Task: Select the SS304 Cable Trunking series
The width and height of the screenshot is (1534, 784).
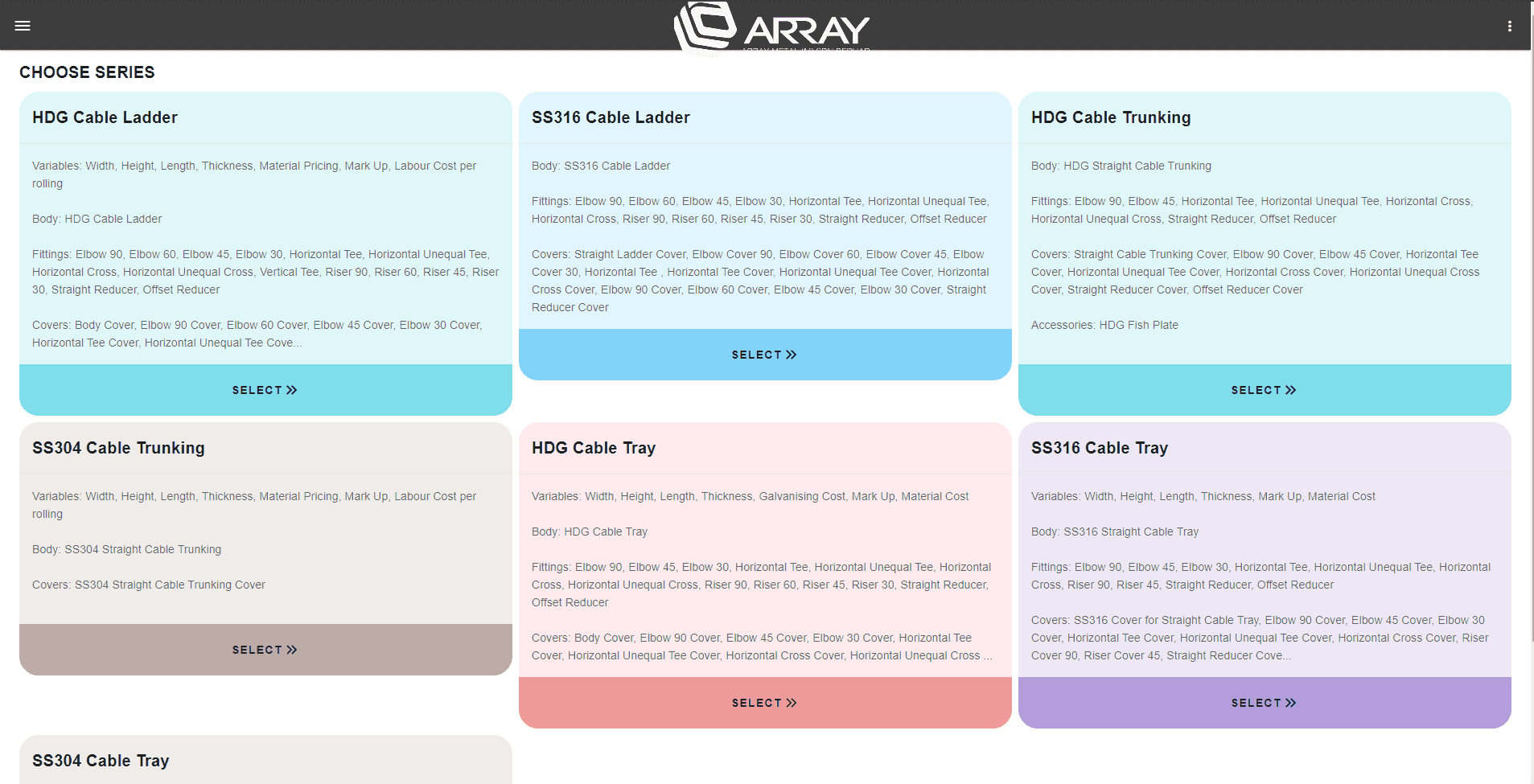Action: click(x=265, y=649)
